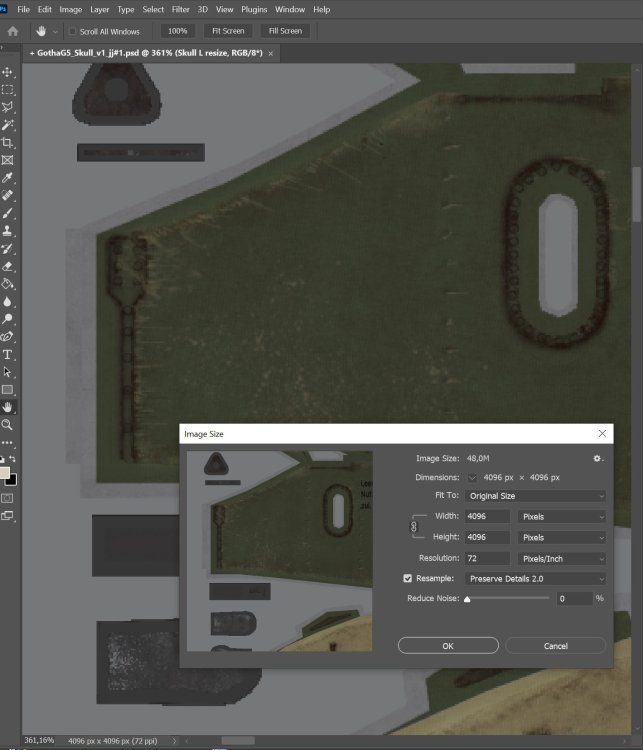Click the Image Size settings gear icon

(x=598, y=458)
